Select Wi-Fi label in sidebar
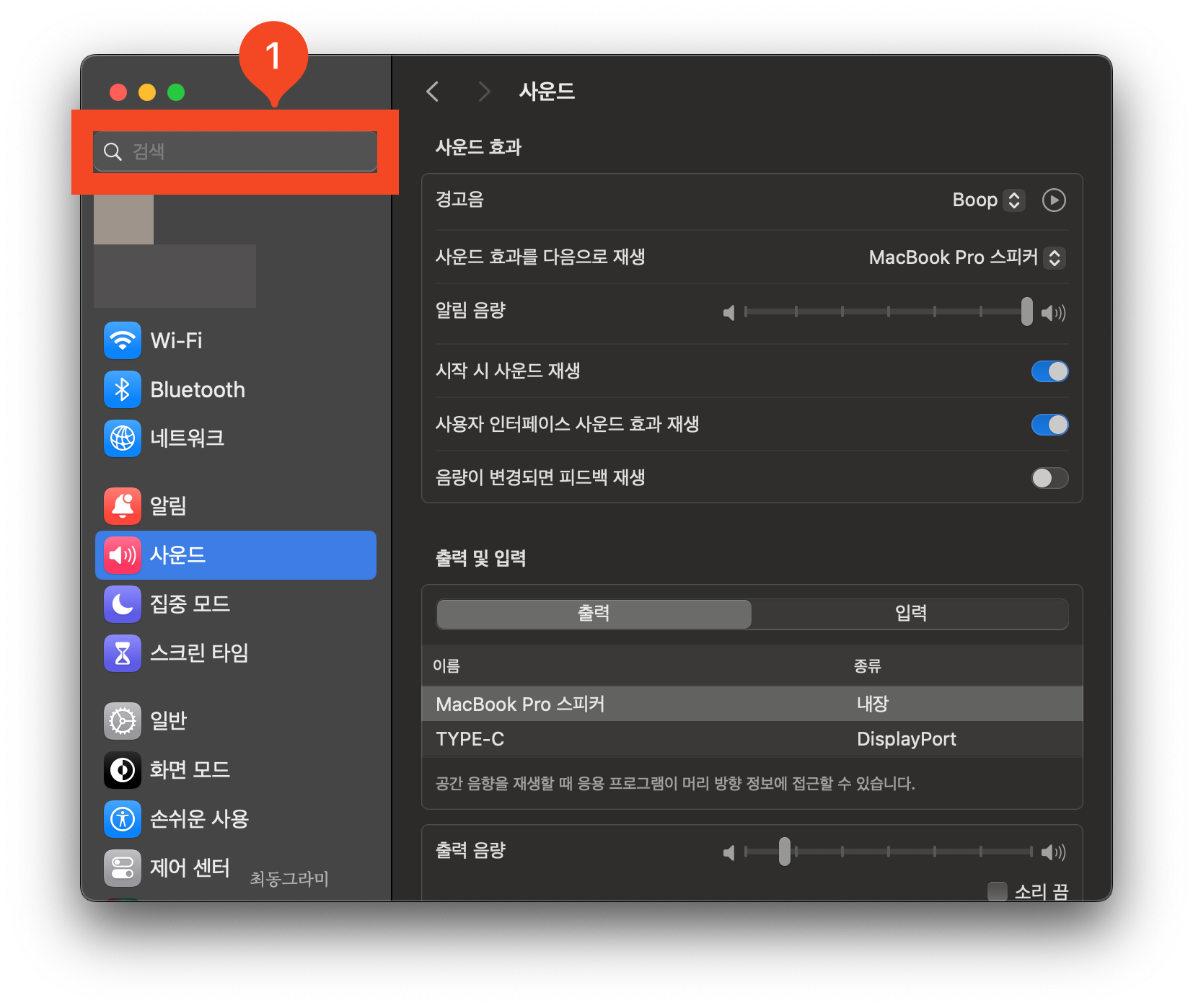The width and height of the screenshot is (1193, 1008). click(x=176, y=340)
